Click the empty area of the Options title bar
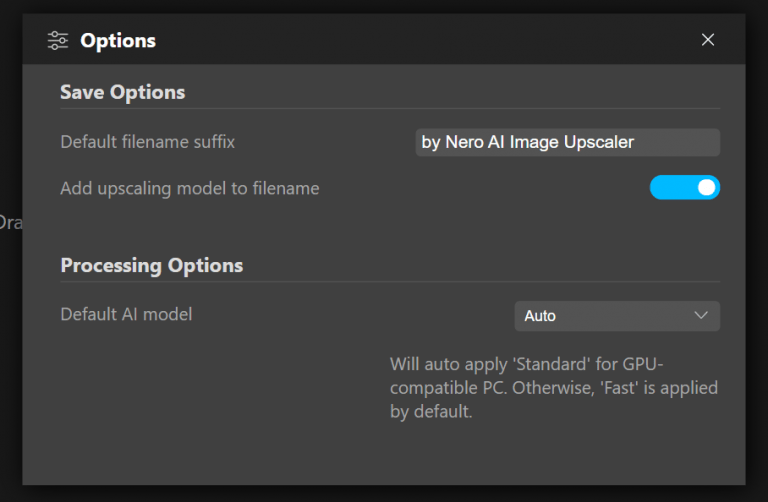The height and width of the screenshot is (502, 768). 420,40
